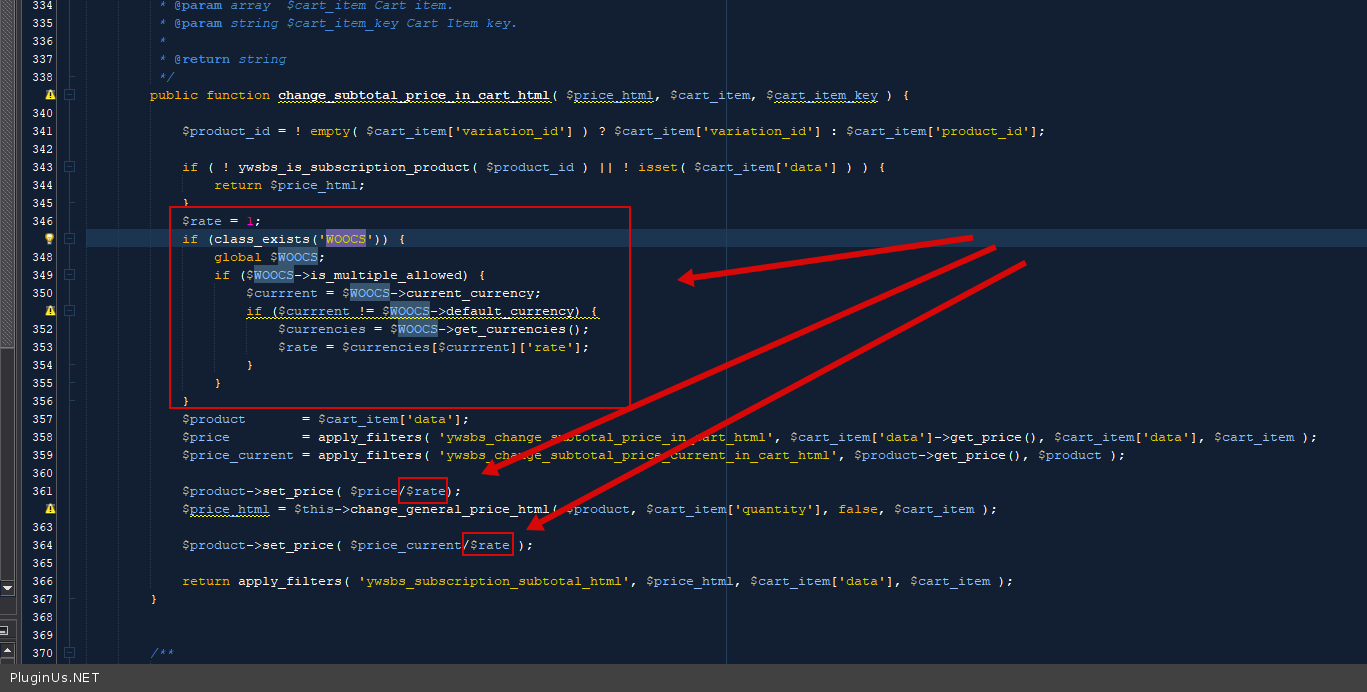Click '$cart_item_key Cart Item key.' doc comment
The width and height of the screenshot is (1367, 692).
pos(401,23)
